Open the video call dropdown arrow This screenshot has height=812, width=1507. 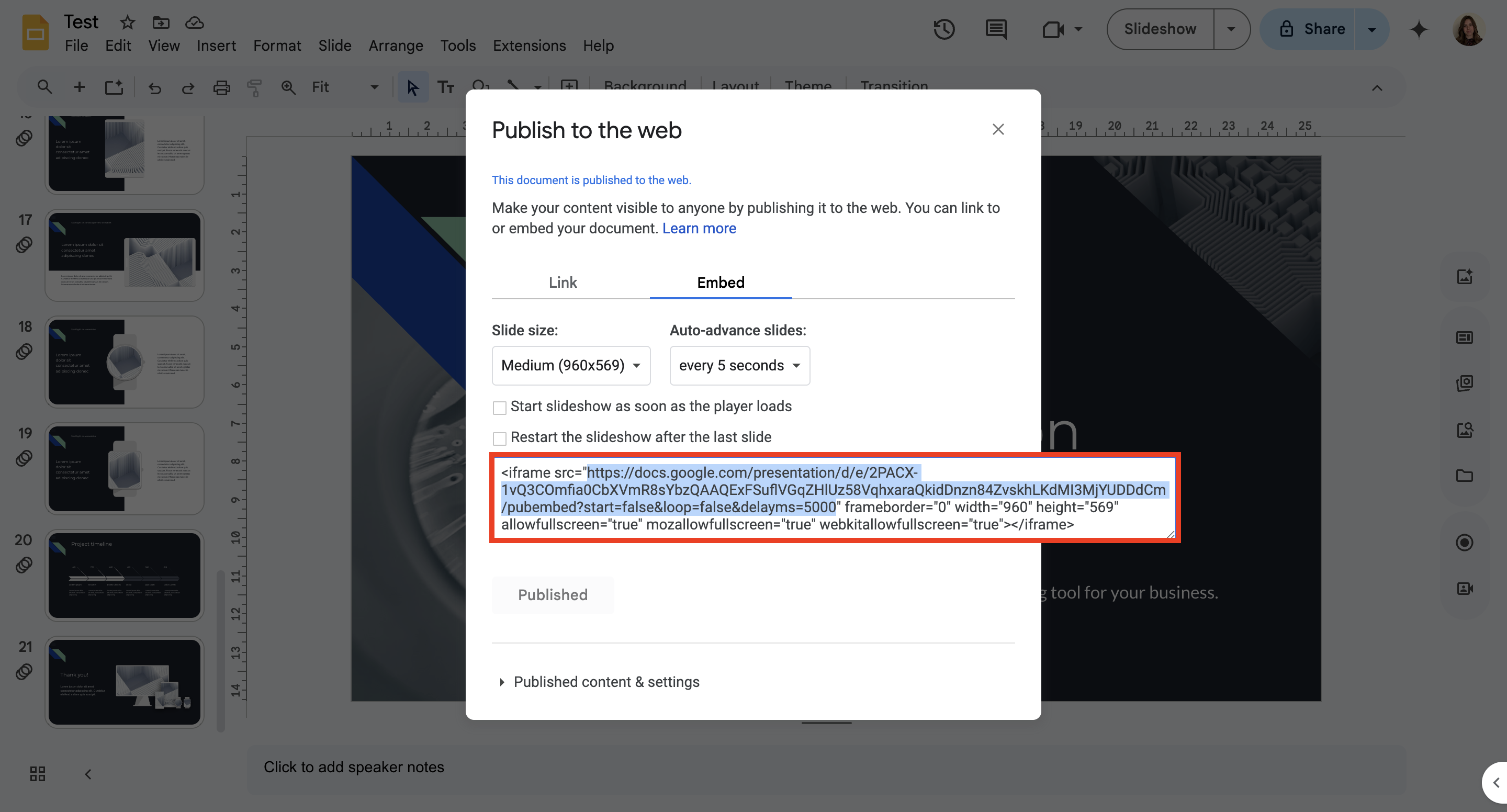pyautogui.click(x=1078, y=29)
